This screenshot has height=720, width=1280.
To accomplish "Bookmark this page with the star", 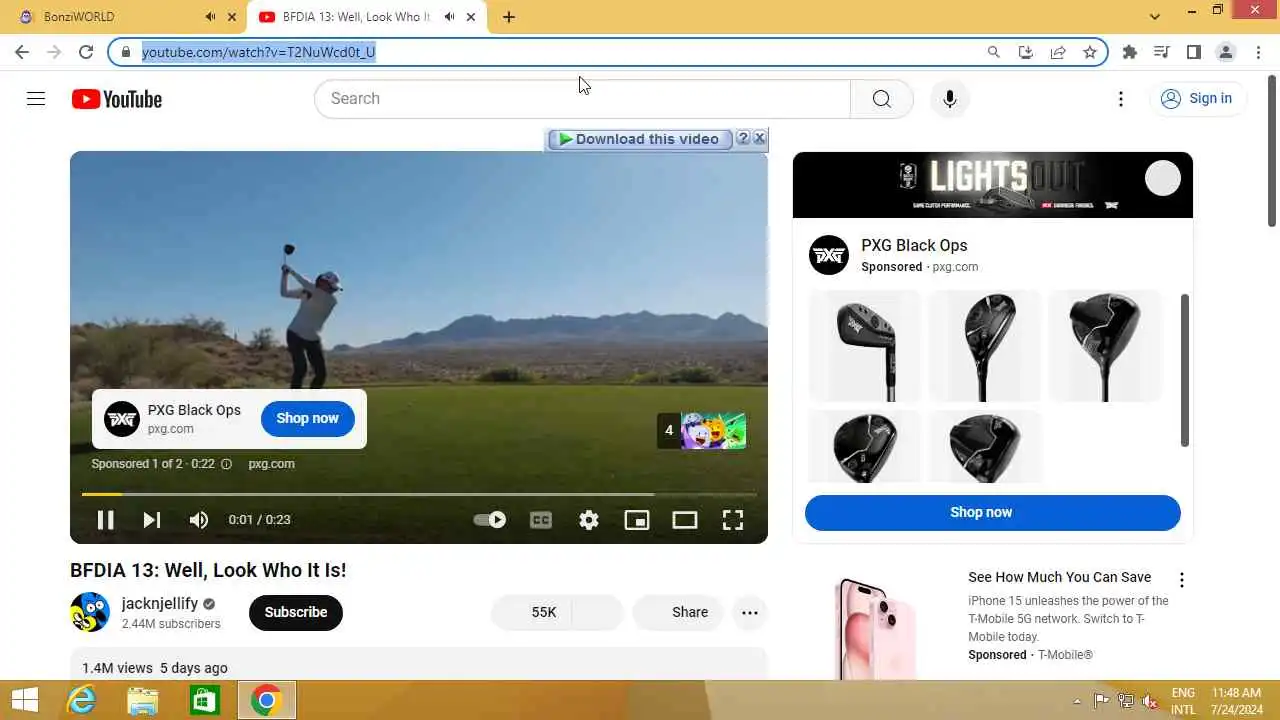I will pos(1090,52).
